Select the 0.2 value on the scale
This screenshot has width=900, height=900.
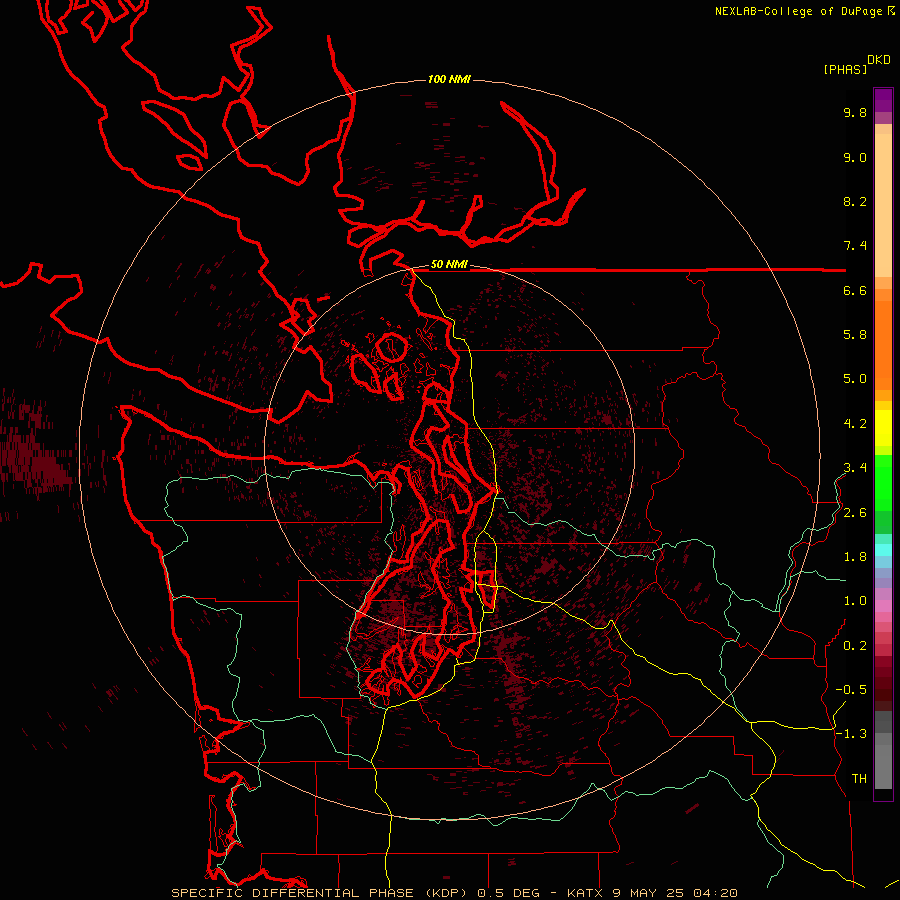tap(855, 646)
